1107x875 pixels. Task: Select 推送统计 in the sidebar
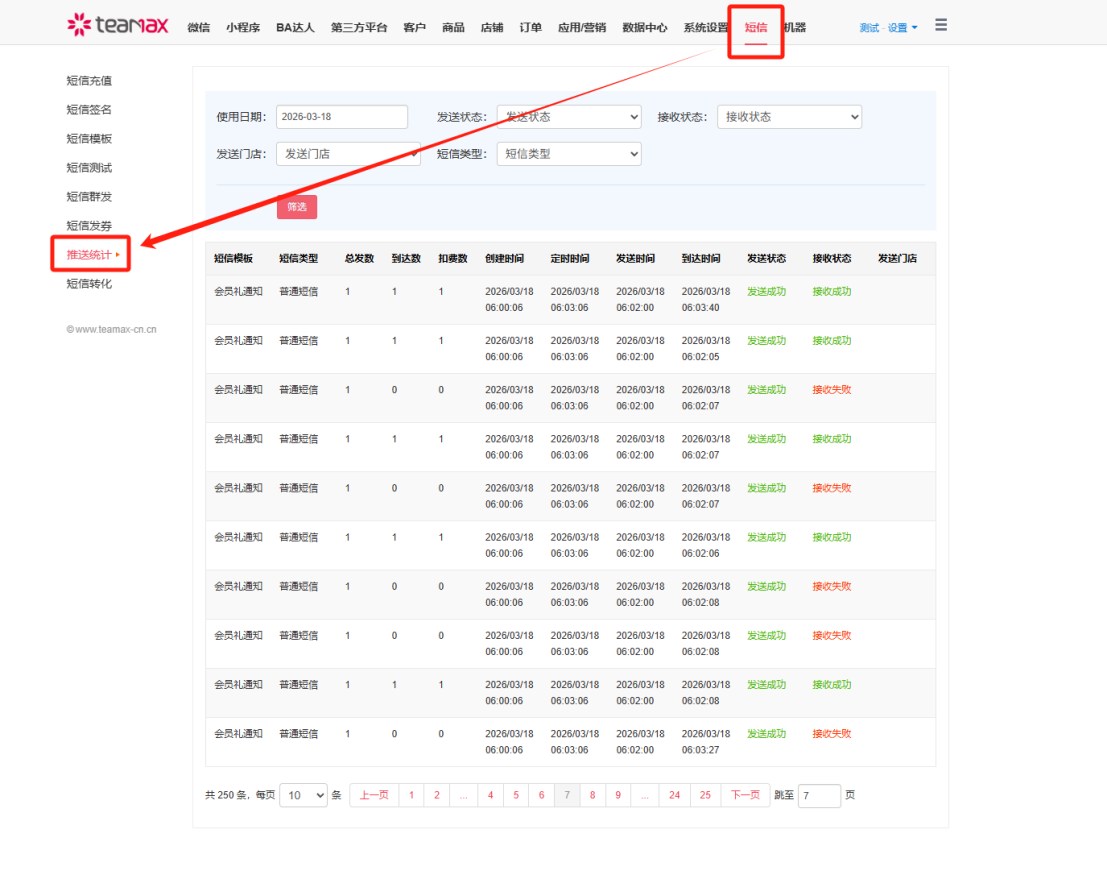coord(90,255)
